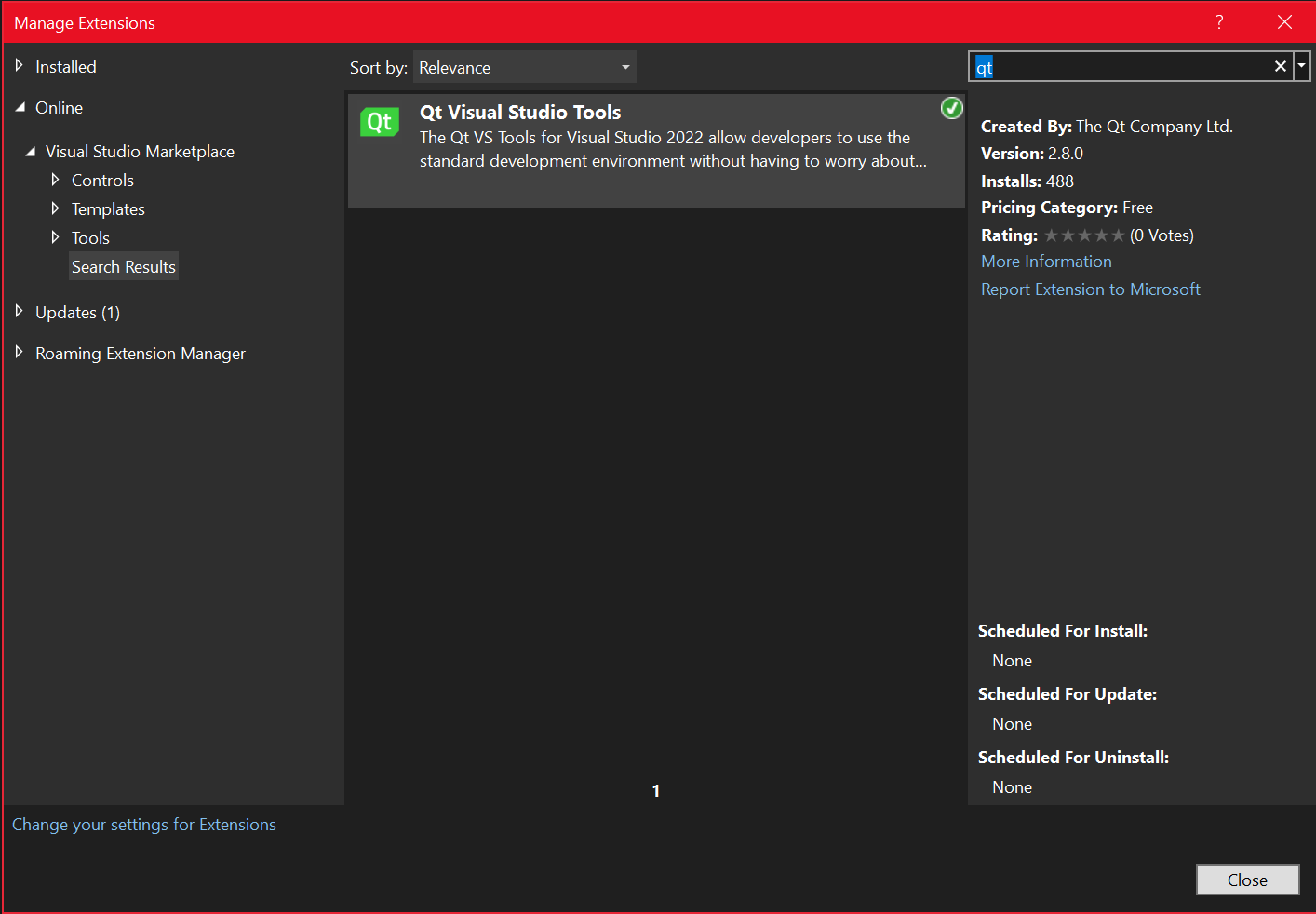Open the search options dropdown arrow

coord(1302,66)
